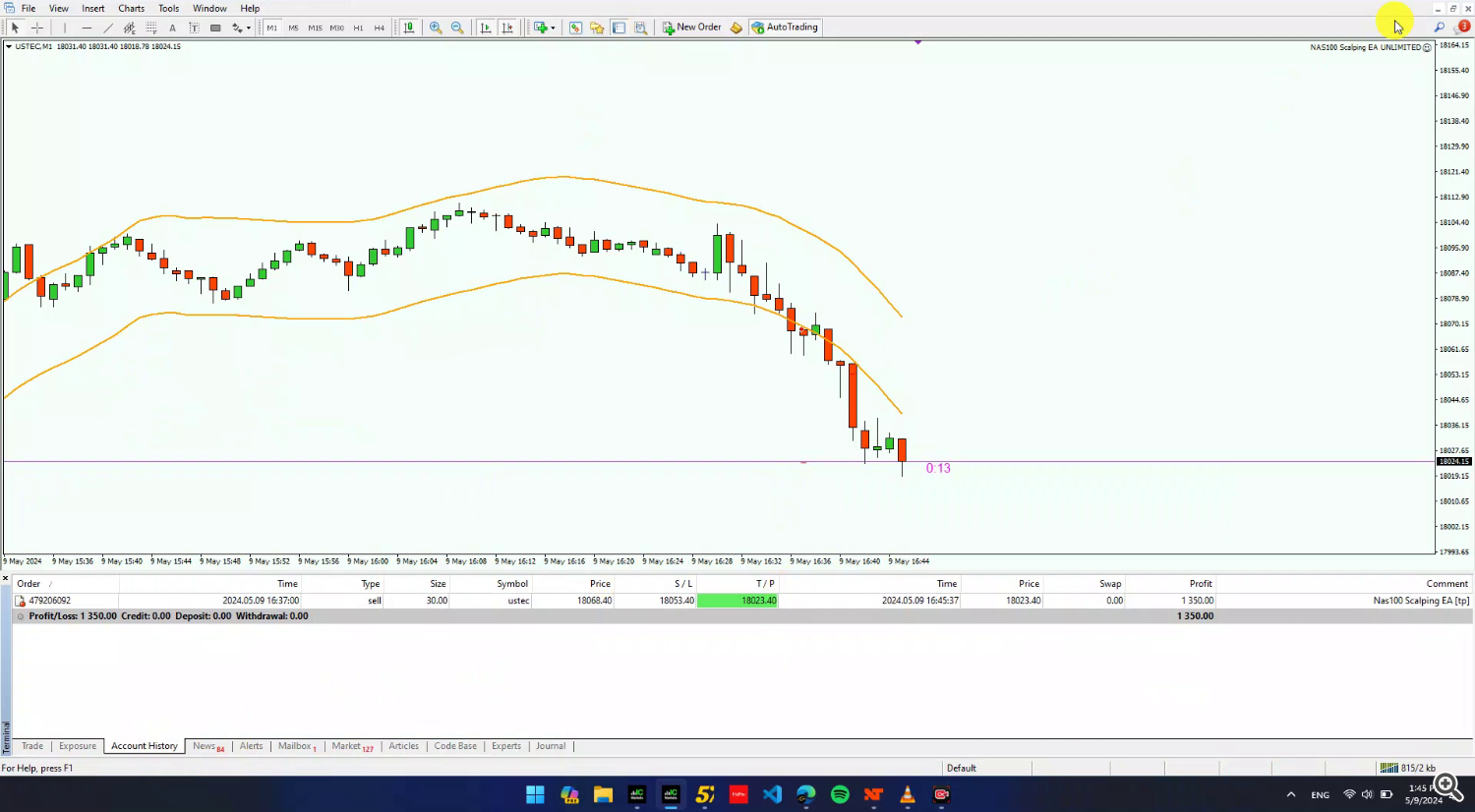Switch to the Trade tab
1475x812 pixels.
32,746
